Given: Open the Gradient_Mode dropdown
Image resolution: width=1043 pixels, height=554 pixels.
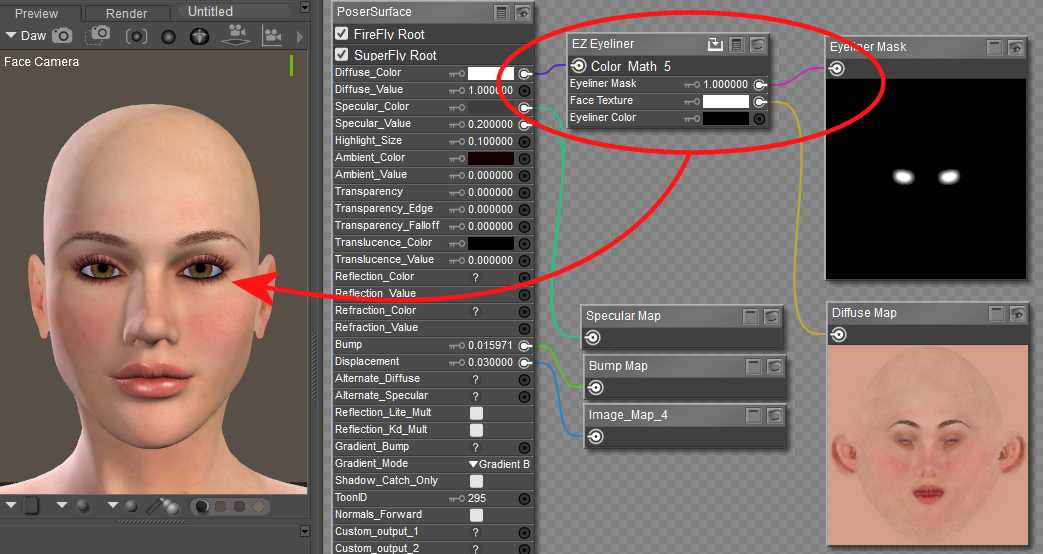Looking at the screenshot, I should [499, 464].
